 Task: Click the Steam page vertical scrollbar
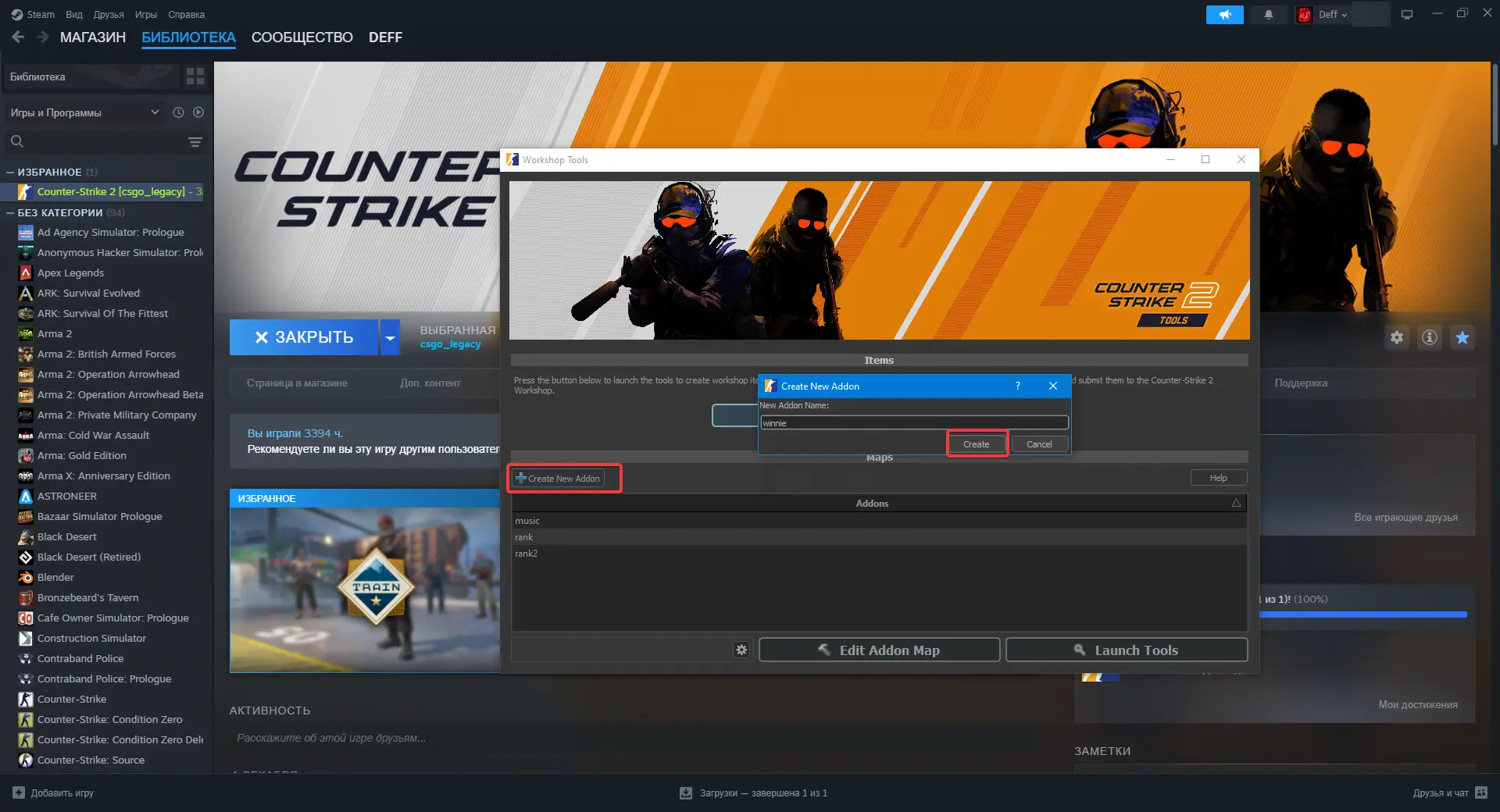pos(1495,105)
